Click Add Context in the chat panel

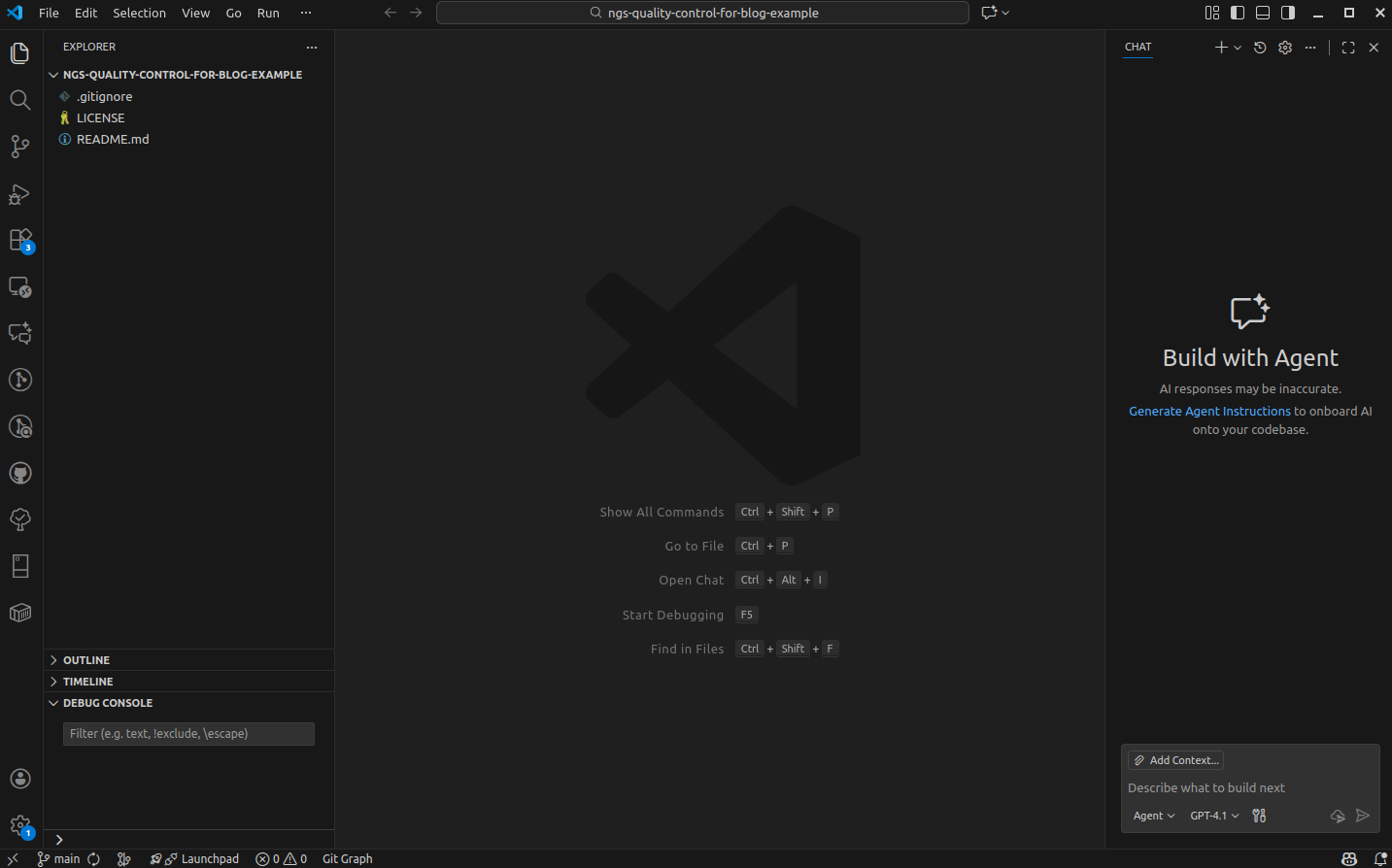point(1174,759)
